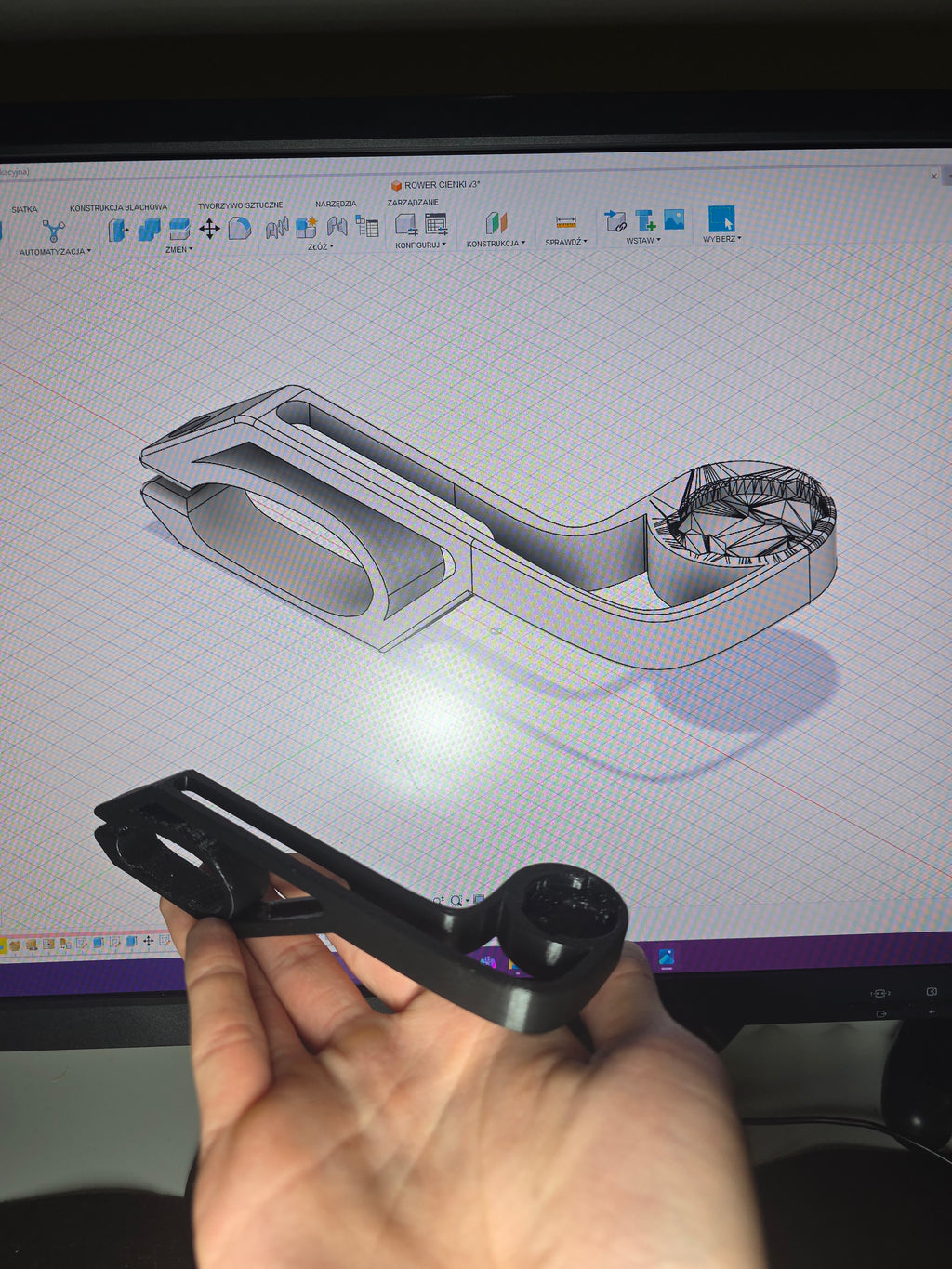The image size is (952, 1269).
Task: Open the NARZĘDZIA tab
Action: pyautogui.click(x=336, y=204)
